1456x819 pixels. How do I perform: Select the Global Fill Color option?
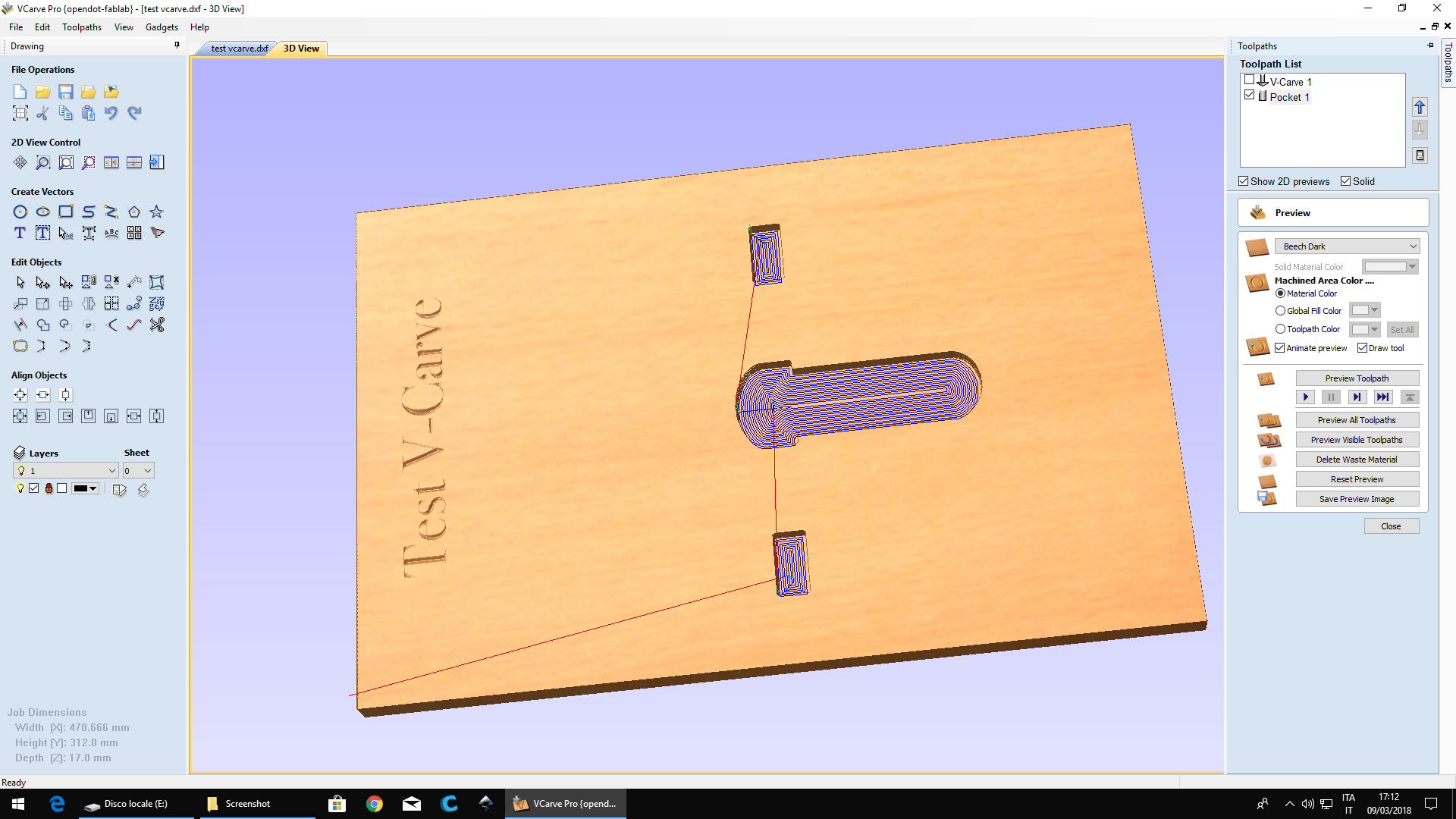[x=1280, y=311]
